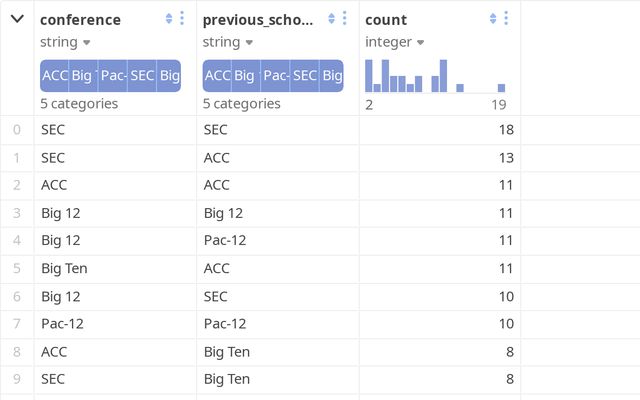Viewport: 640px width, 400px height.
Task: Click sort arrows on count column
Action: [x=493, y=19]
